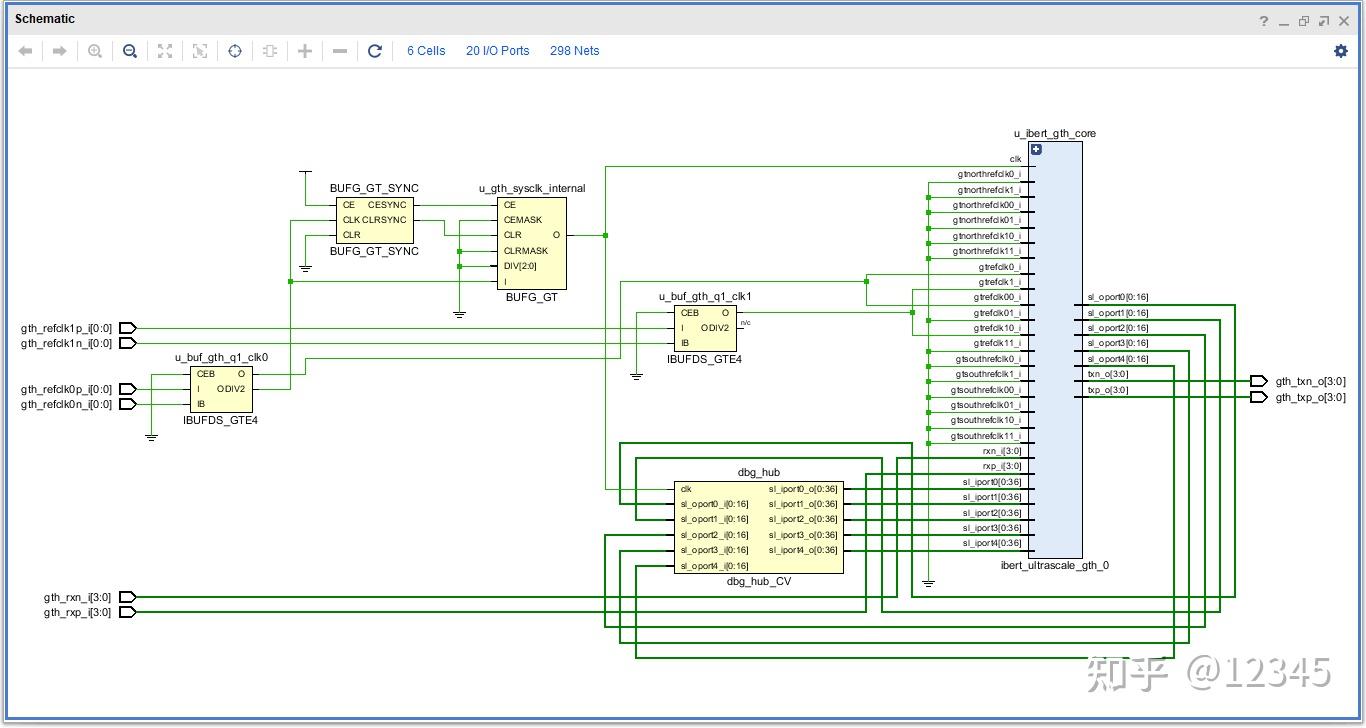Toggle autohide pins for selected cell
1366x728 pixels.
pos(270,51)
